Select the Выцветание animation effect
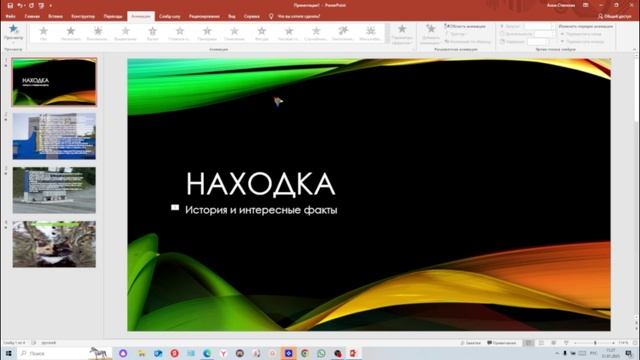This screenshot has height=360, width=640. 125,33
